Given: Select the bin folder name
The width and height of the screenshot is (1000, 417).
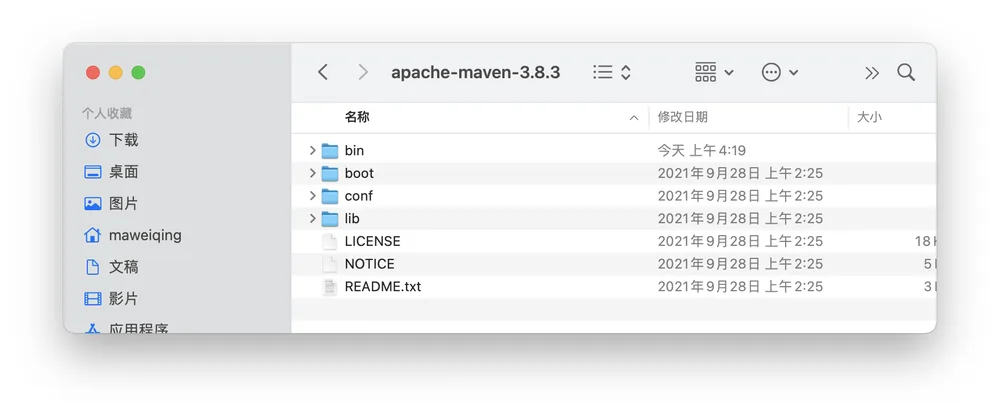Looking at the screenshot, I should [x=355, y=150].
